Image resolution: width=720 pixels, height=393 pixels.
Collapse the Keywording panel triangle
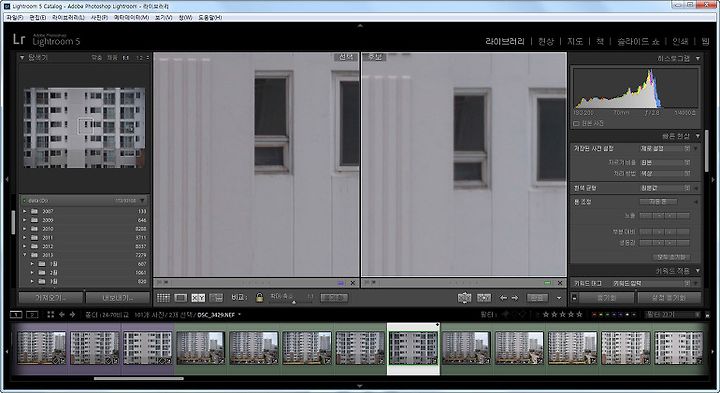(698, 271)
